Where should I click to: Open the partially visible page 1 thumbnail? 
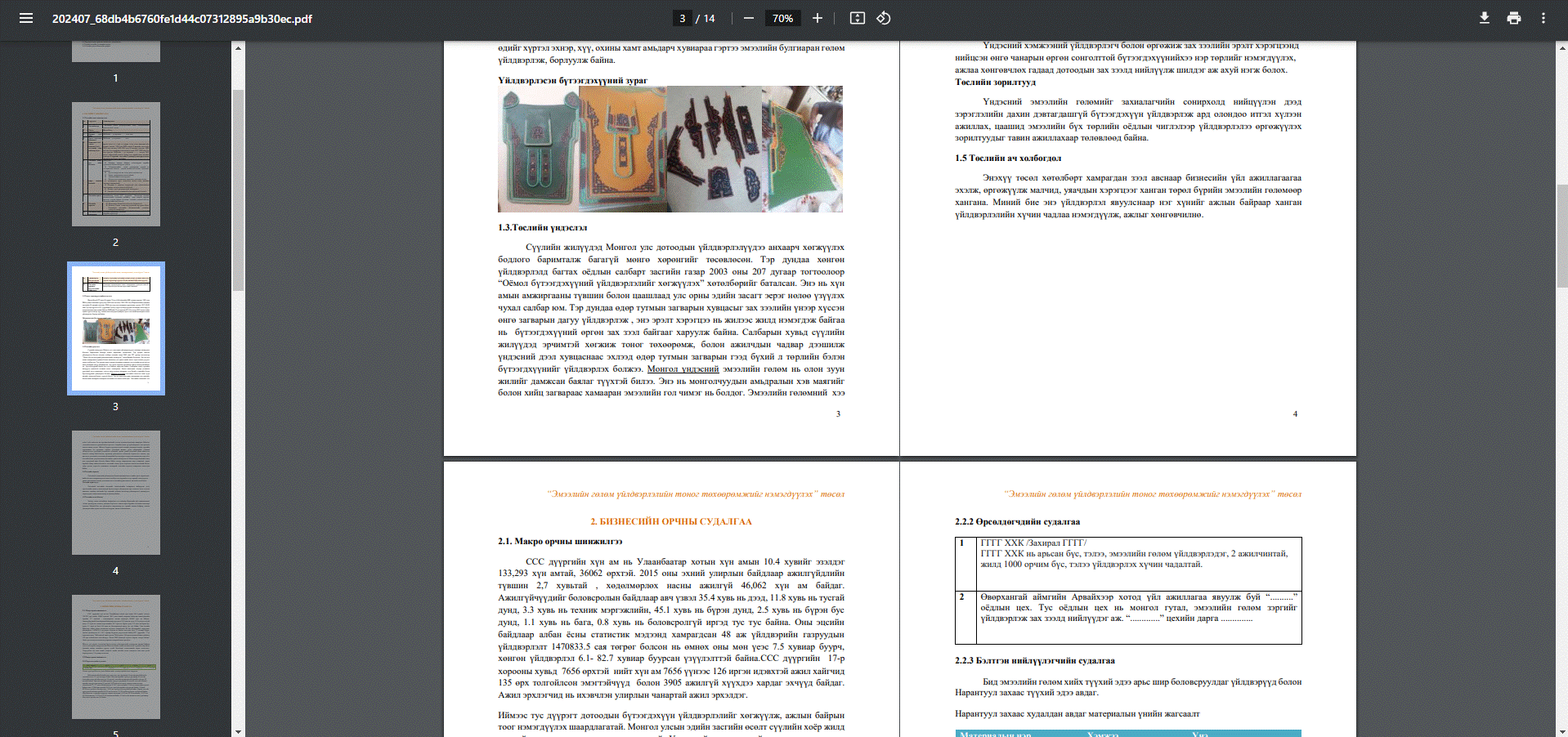point(116,51)
